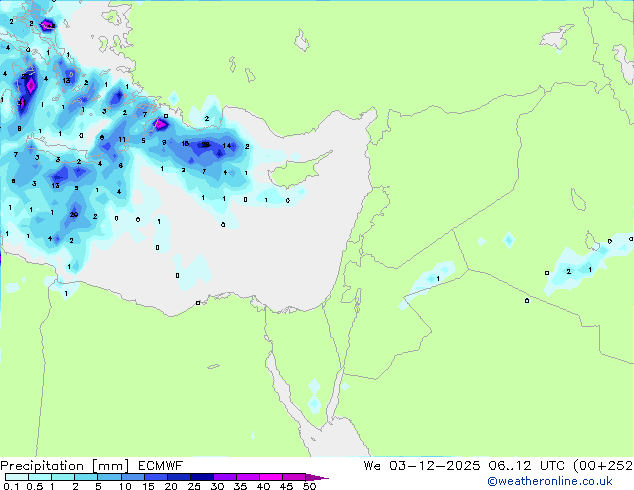The height and width of the screenshot is (490, 634).
Task: Click the 0.1–0.5 mm legend swatch
Action: 17,477
